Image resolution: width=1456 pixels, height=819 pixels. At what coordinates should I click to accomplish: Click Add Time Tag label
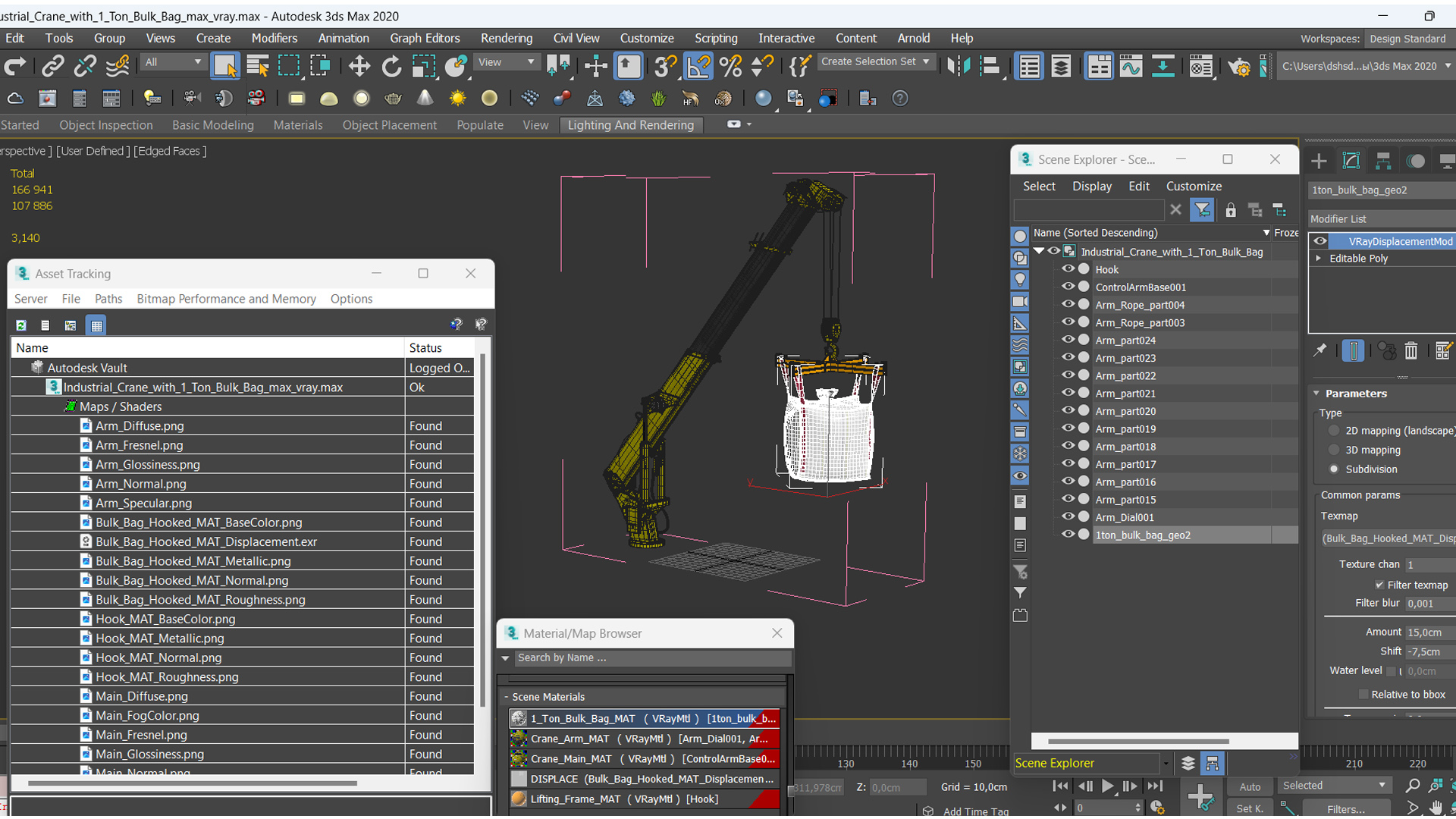(x=975, y=811)
